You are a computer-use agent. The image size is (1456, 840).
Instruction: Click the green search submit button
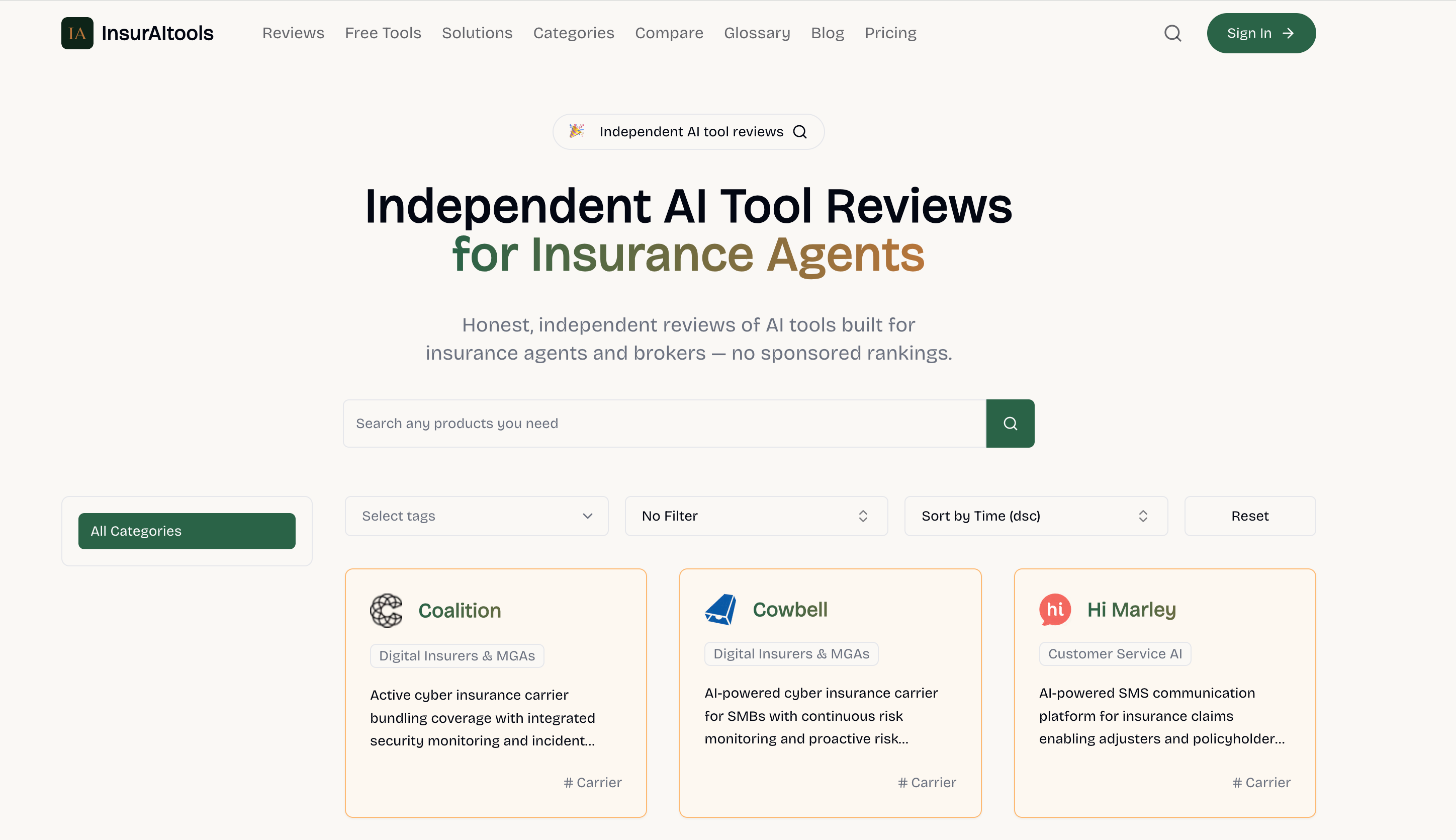[x=1010, y=424]
